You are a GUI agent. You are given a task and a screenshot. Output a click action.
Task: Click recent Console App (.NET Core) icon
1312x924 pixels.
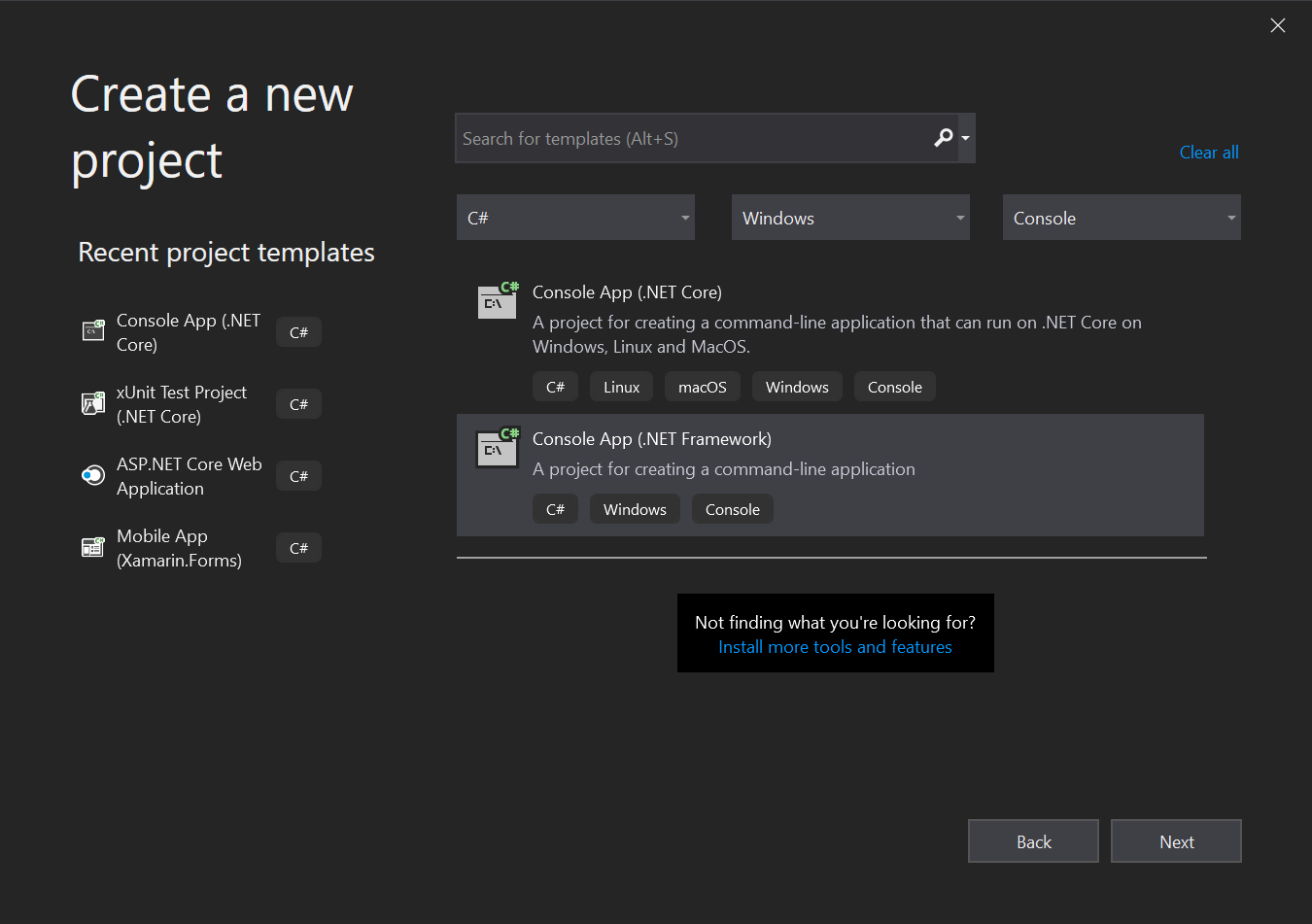tap(92, 331)
